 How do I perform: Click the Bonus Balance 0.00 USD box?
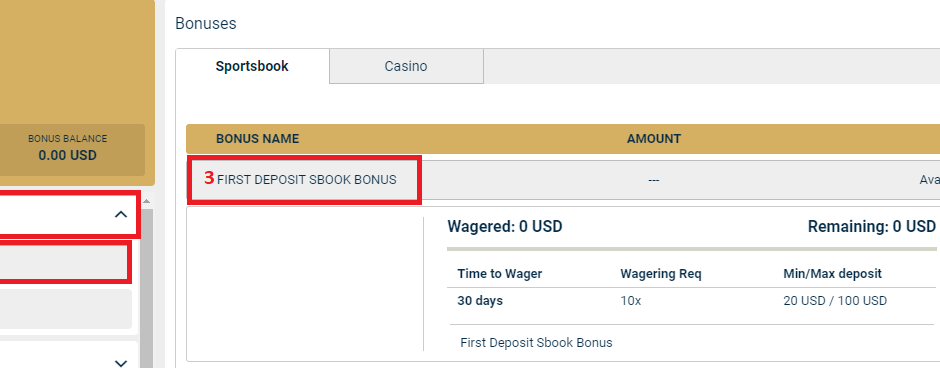coord(67,150)
